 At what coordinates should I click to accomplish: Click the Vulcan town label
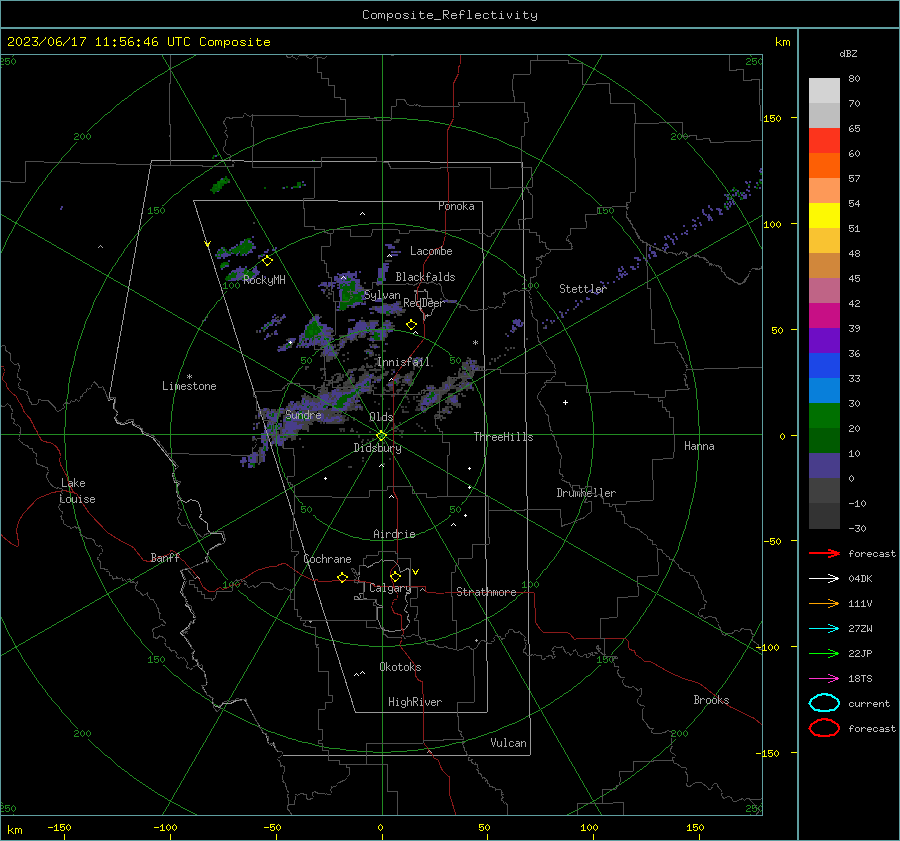[x=509, y=743]
